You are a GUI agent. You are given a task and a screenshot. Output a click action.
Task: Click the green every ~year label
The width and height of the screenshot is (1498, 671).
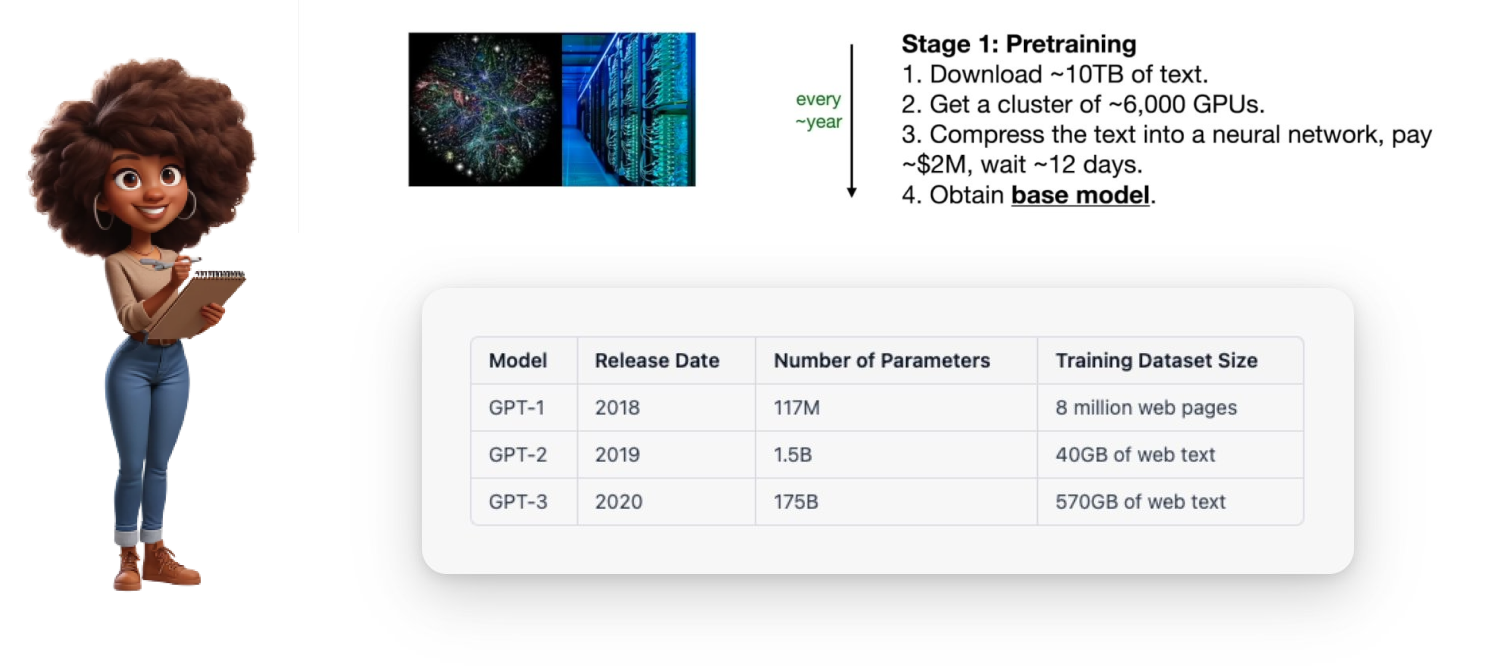818,111
